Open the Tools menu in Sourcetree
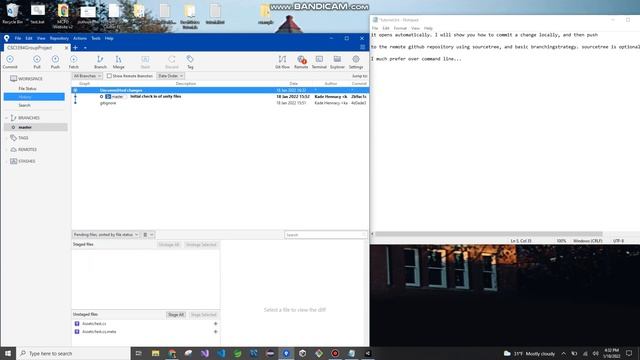The width and height of the screenshot is (640, 360). tap(96, 38)
